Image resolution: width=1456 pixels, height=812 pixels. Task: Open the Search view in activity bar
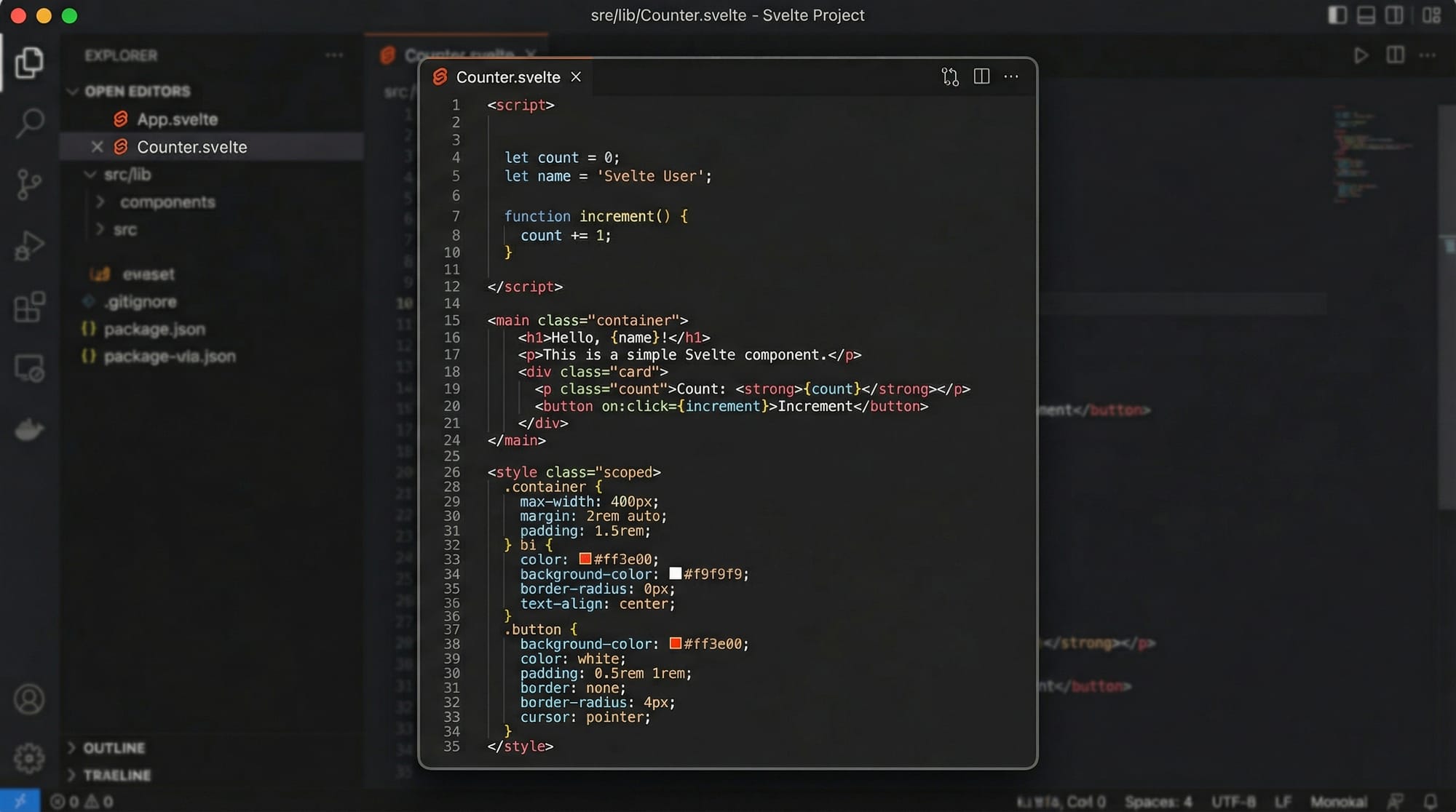click(29, 123)
